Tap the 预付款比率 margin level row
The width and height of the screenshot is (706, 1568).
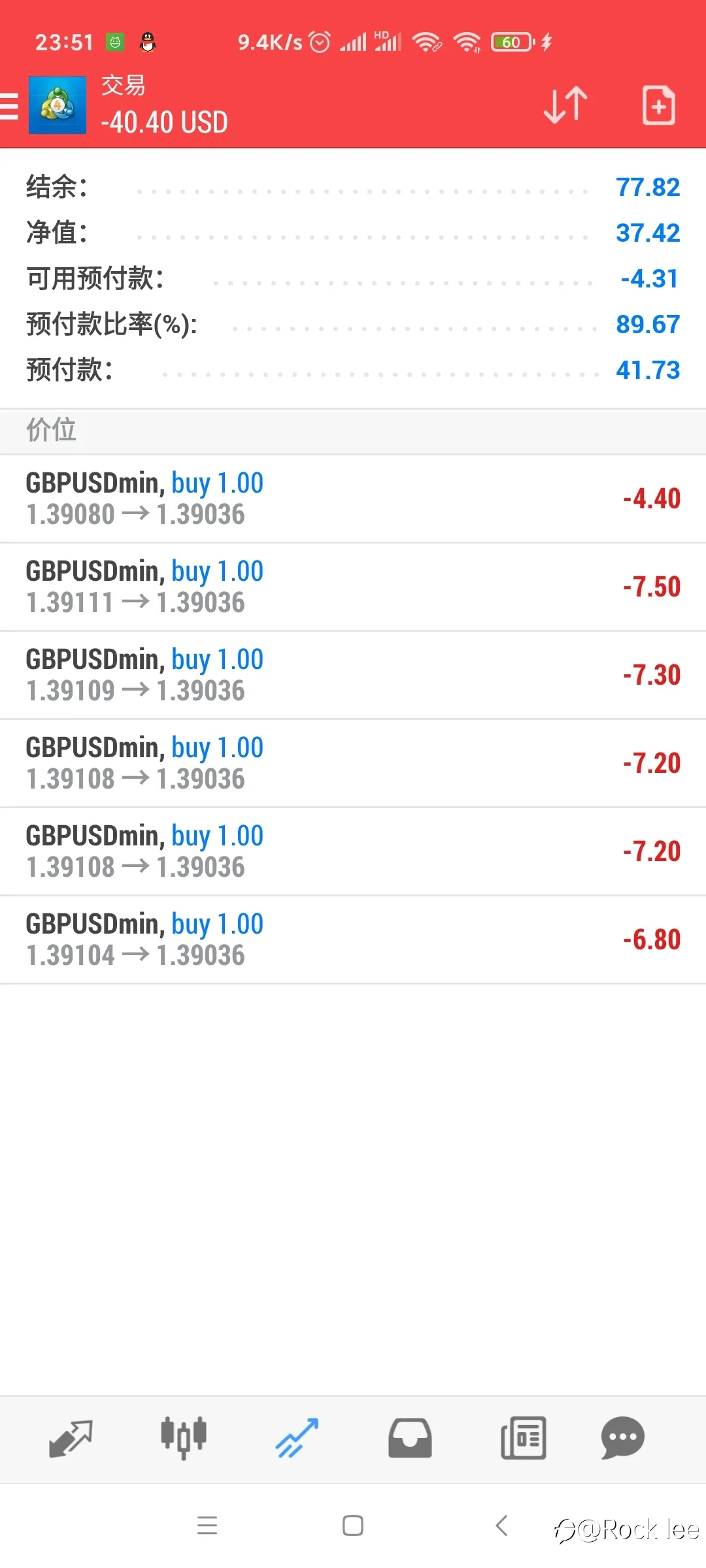(353, 324)
